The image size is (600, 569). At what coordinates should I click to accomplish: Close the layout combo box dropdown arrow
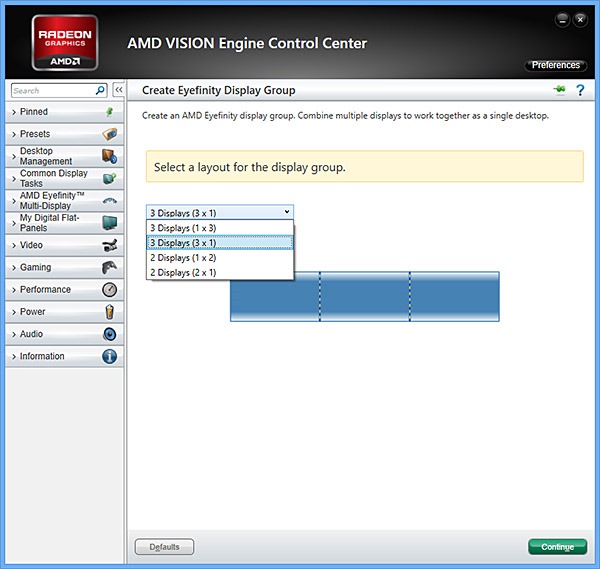tap(287, 212)
